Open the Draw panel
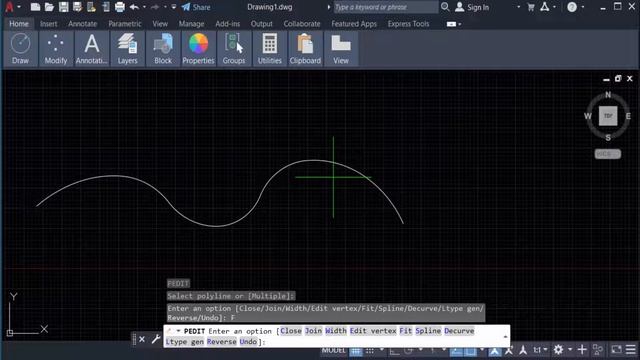The height and width of the screenshot is (360, 640). click(x=20, y=49)
